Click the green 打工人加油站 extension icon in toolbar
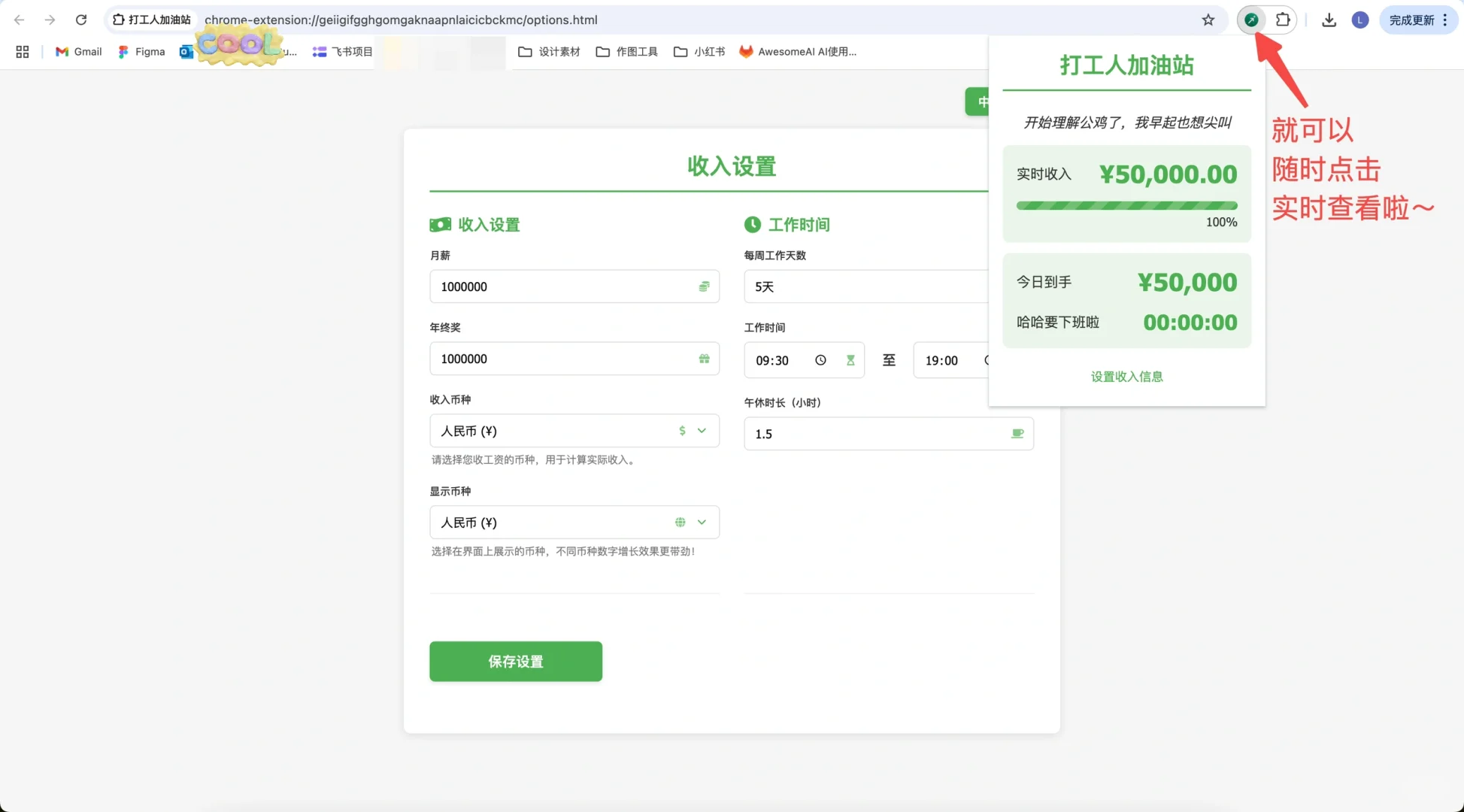Screen dimensions: 1464x812 [1250, 20]
